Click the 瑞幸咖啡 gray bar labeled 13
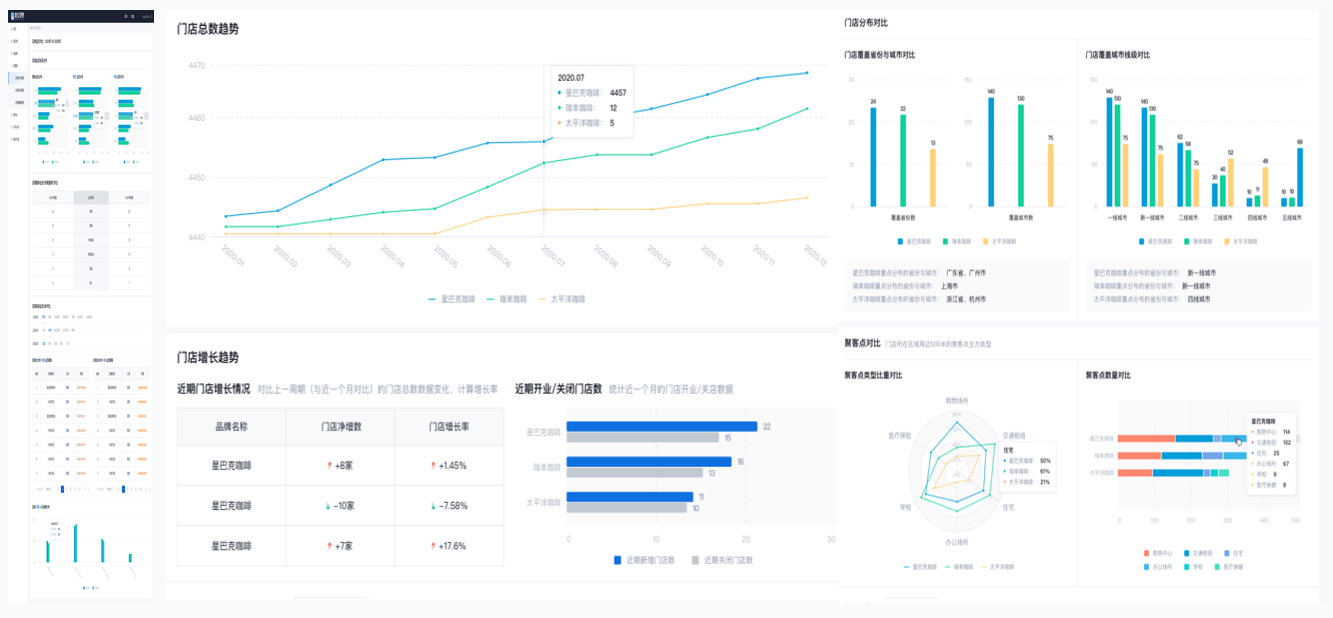Viewport: 1333px width, 618px height. point(634,474)
